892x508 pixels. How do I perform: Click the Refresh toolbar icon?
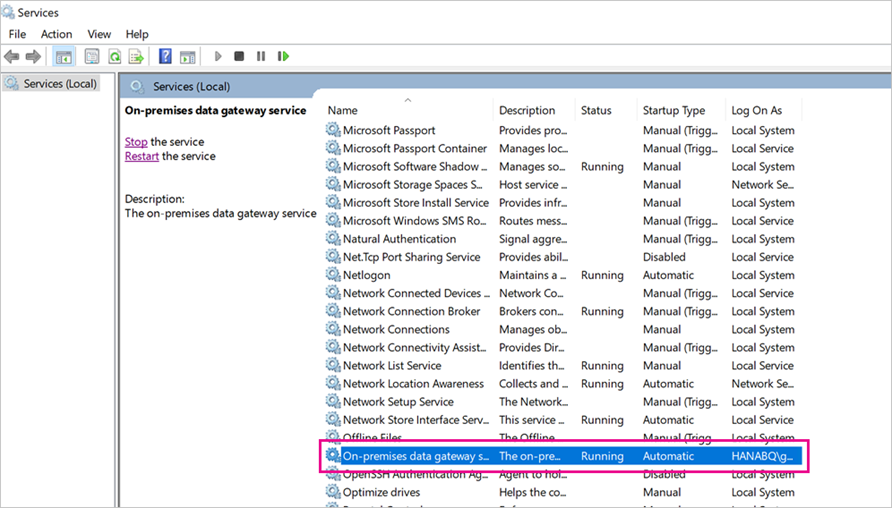click(x=114, y=57)
